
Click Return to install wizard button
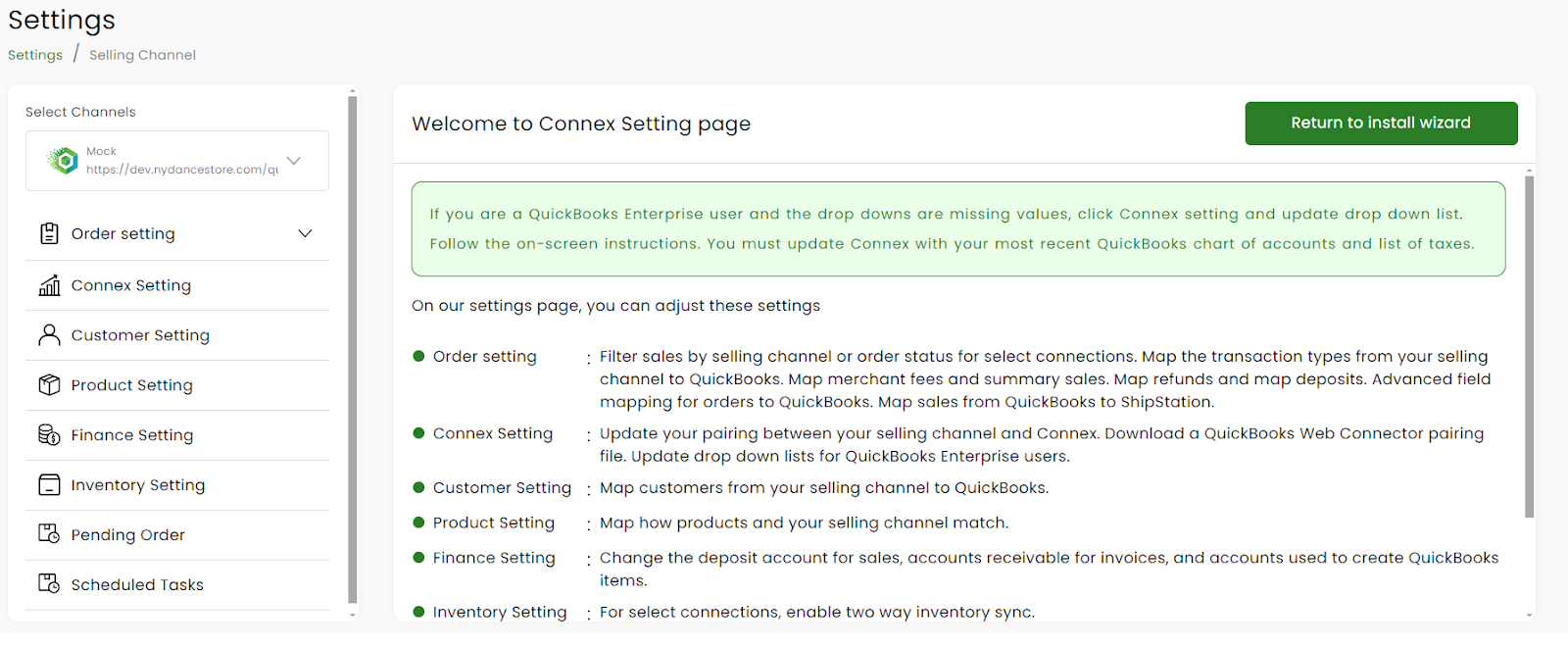pos(1381,124)
